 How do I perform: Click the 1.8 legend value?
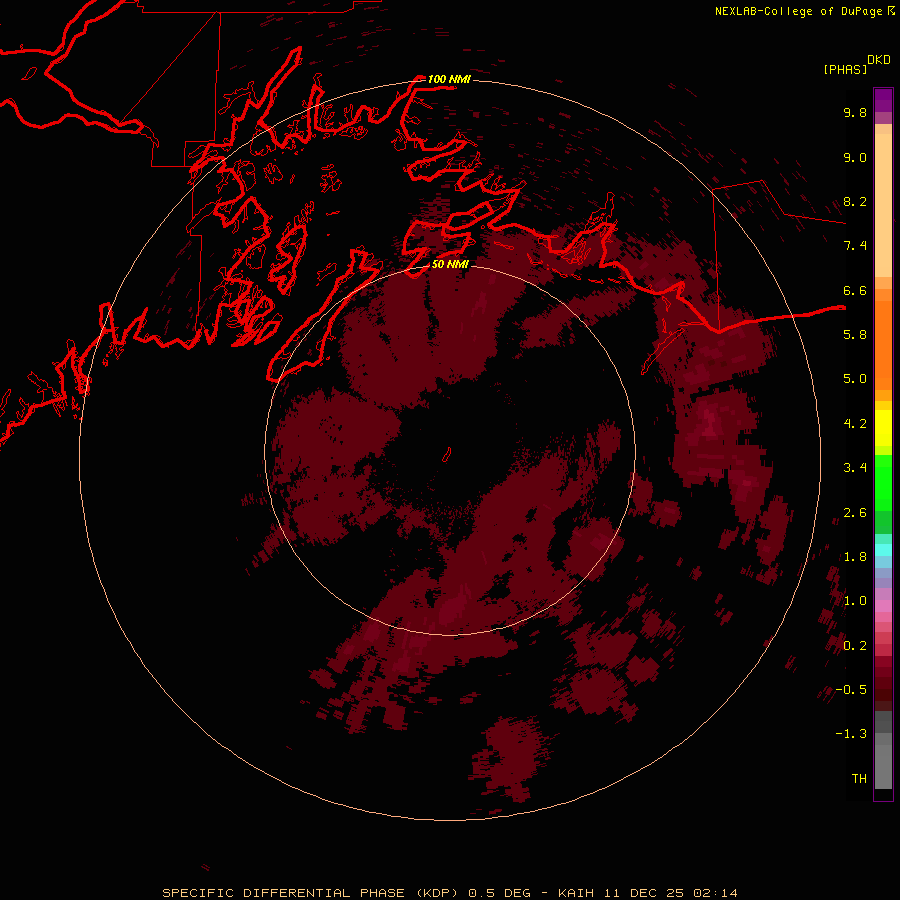point(855,557)
